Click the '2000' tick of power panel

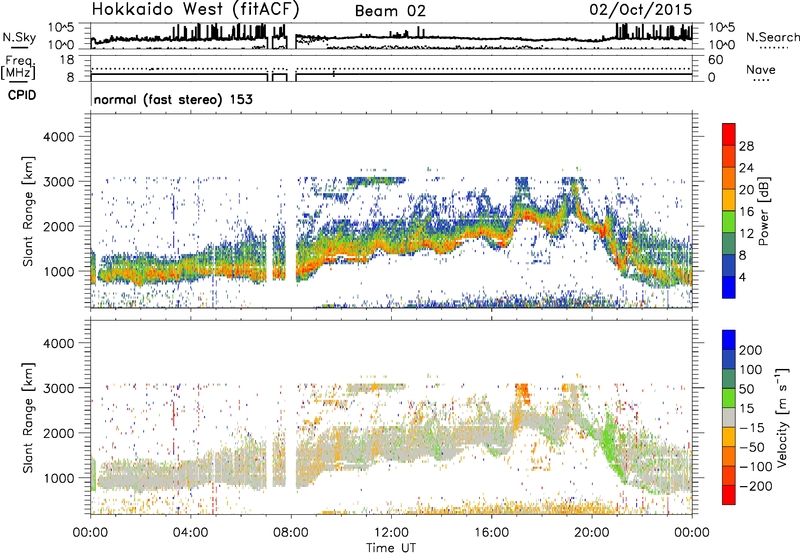[59, 226]
